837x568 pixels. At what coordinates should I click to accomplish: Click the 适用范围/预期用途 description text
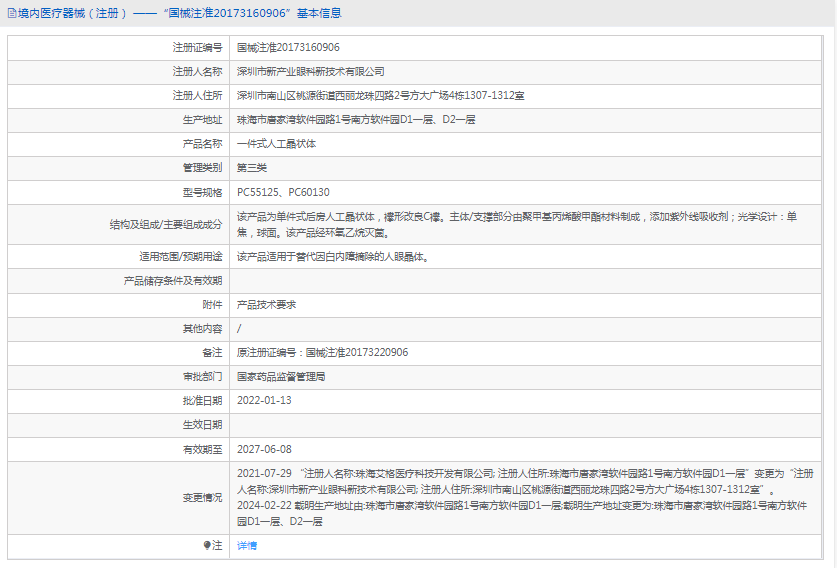coord(332,256)
